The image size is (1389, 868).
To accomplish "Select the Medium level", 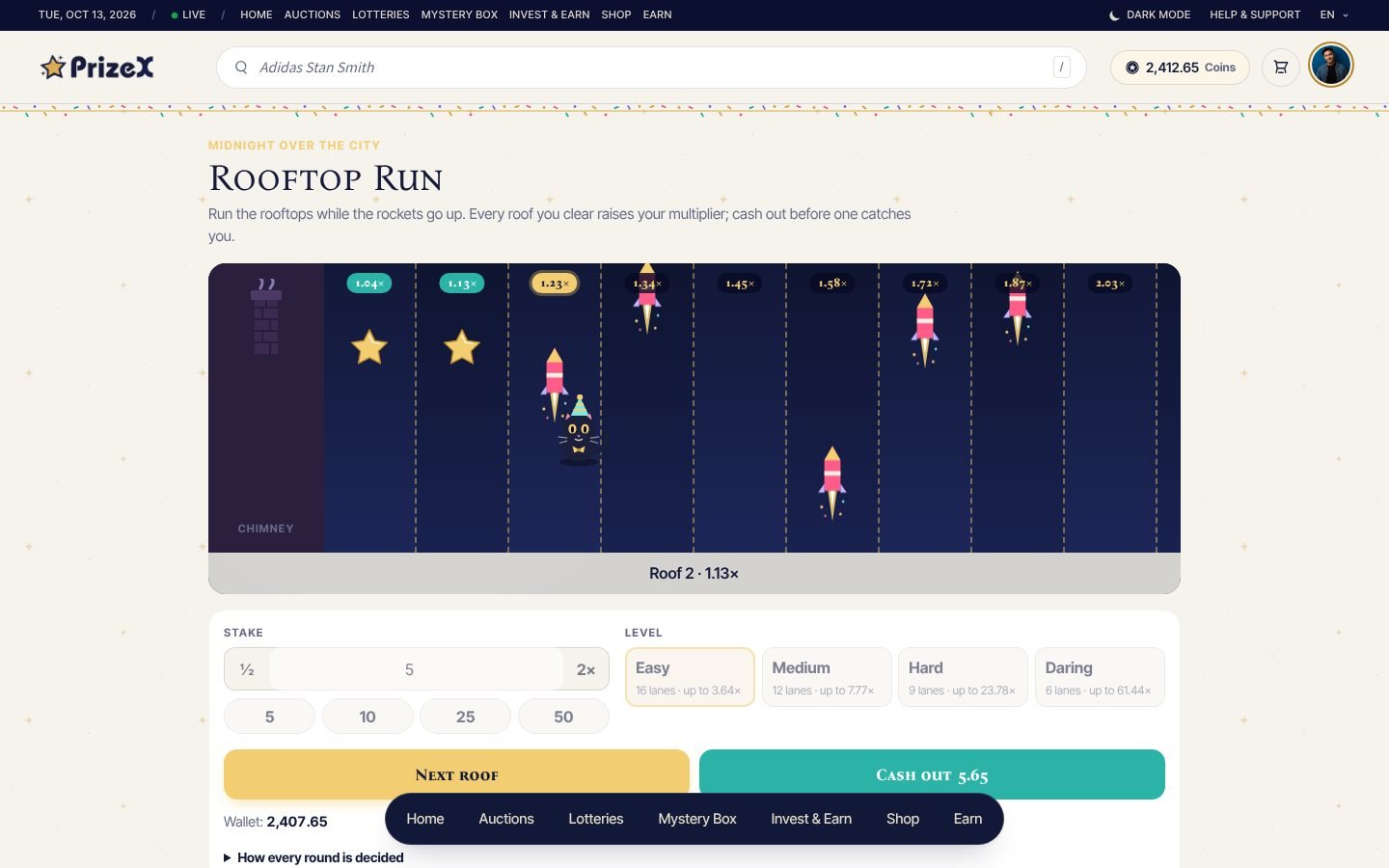I will click(x=827, y=677).
